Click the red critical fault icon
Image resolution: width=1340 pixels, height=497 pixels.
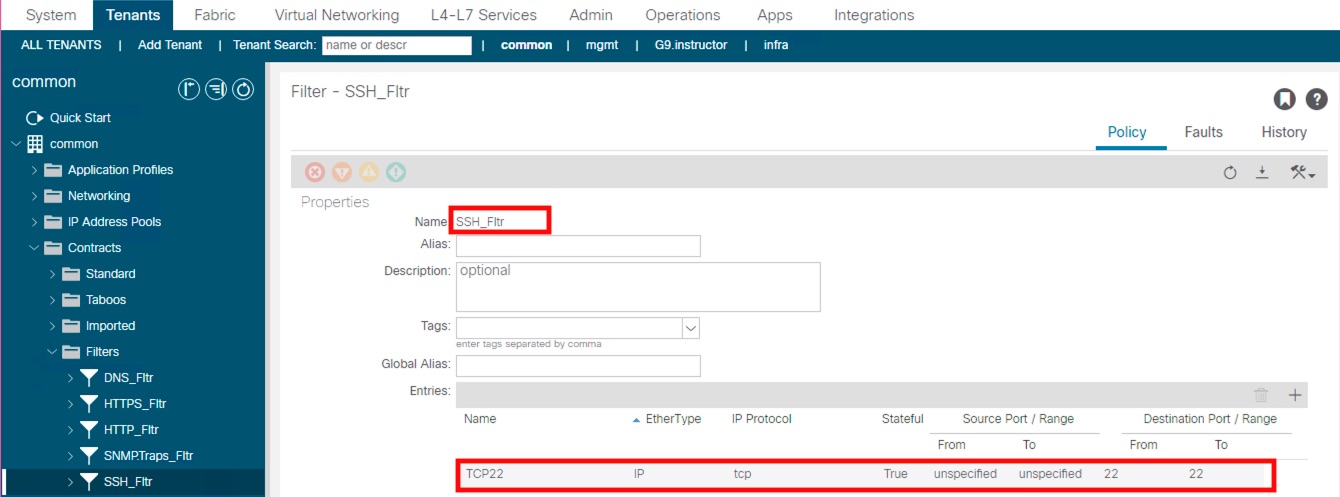315,172
